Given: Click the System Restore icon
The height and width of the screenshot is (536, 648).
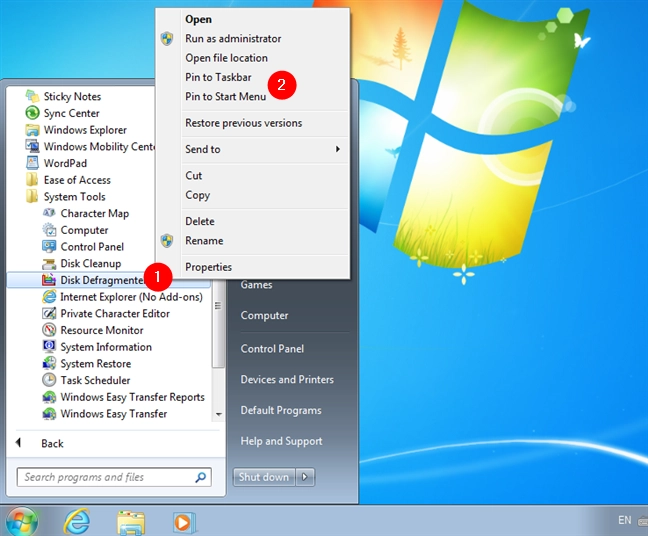Looking at the screenshot, I should click(x=49, y=363).
